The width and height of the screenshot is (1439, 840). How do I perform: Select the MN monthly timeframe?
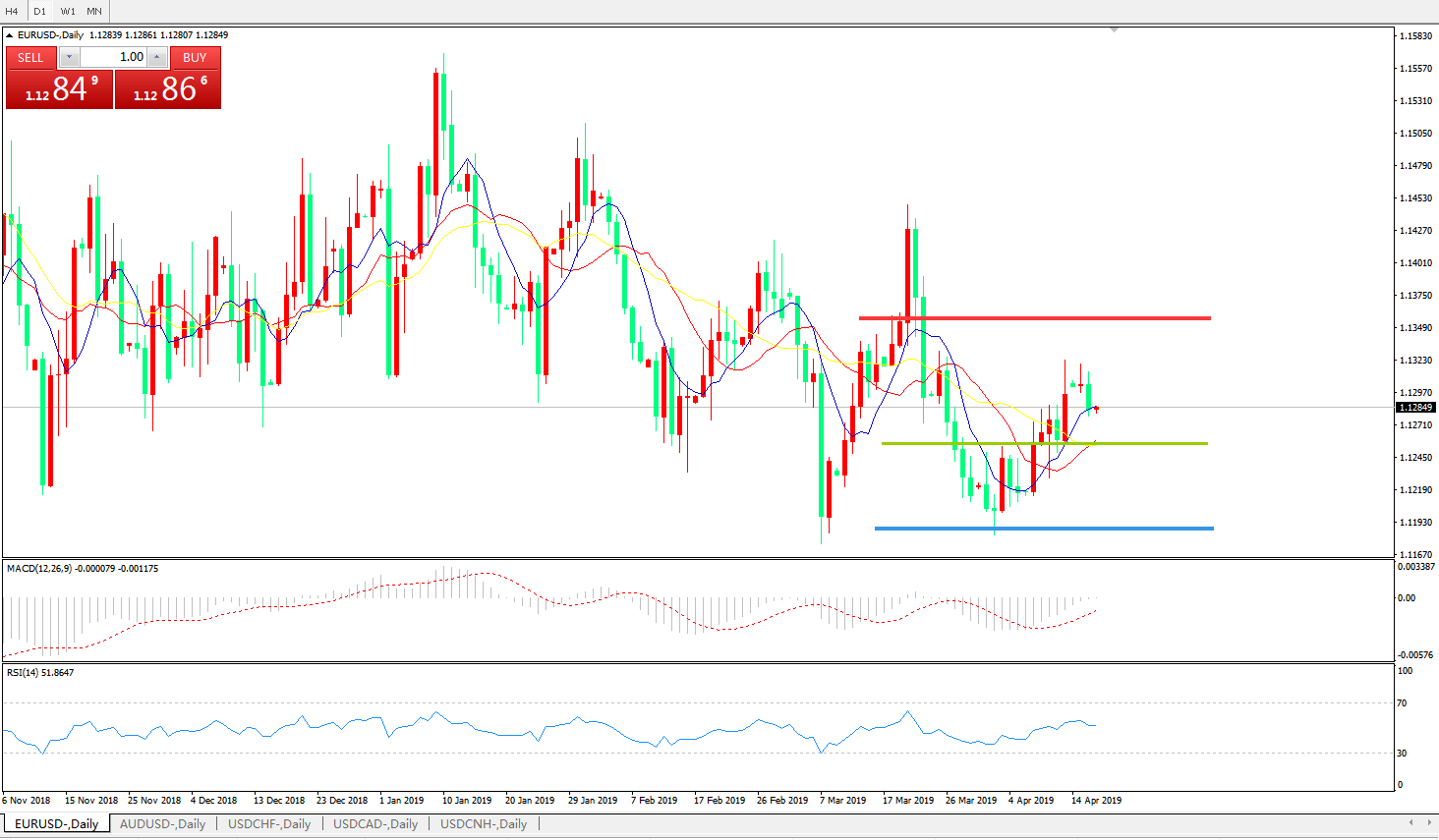tap(94, 11)
